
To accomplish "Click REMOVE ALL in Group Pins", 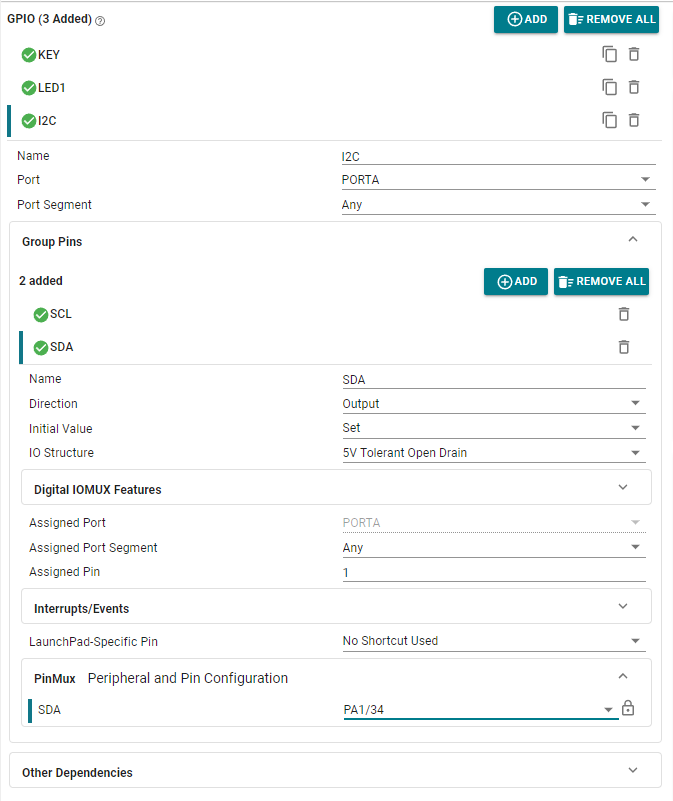I will 601,282.
